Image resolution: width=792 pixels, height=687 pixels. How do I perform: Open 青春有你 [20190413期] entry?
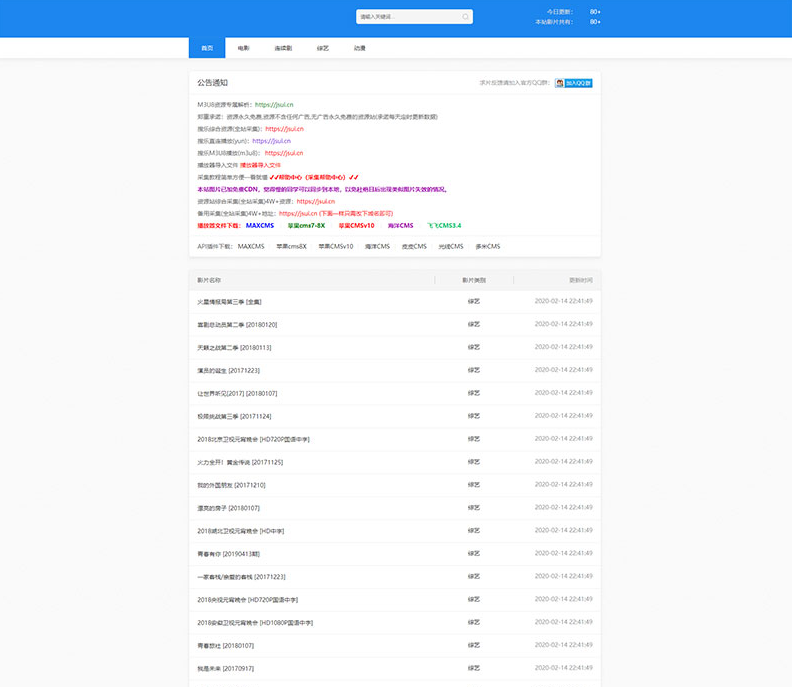230,553
